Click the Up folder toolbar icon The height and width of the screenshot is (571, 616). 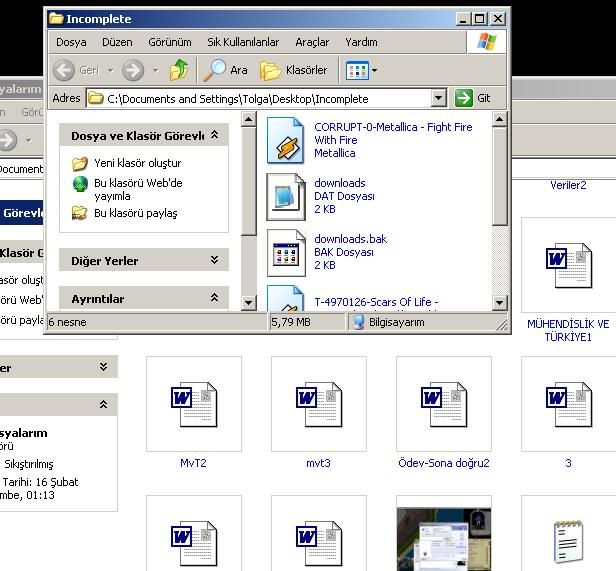tap(179, 70)
